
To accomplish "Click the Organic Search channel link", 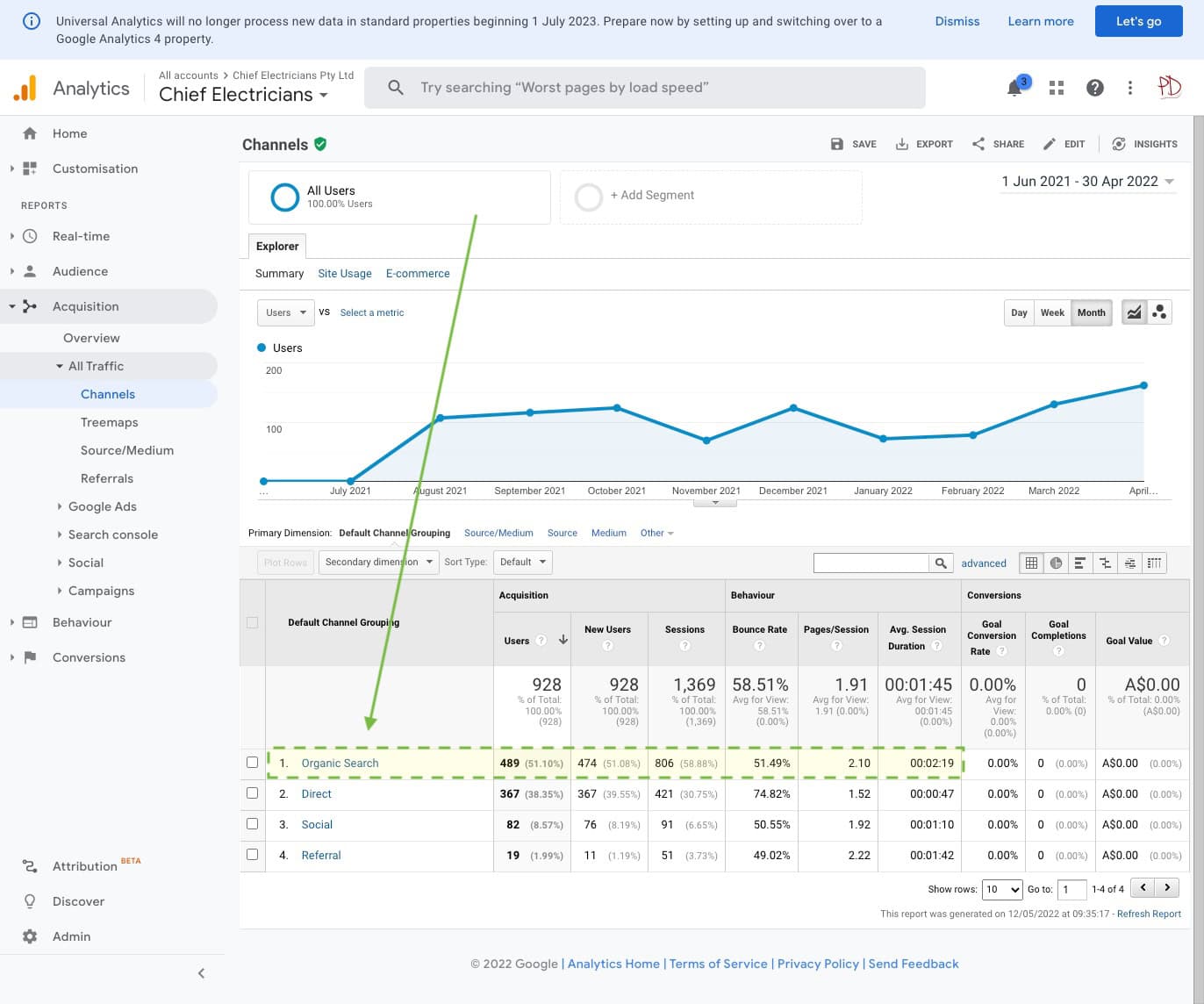I will (340, 764).
